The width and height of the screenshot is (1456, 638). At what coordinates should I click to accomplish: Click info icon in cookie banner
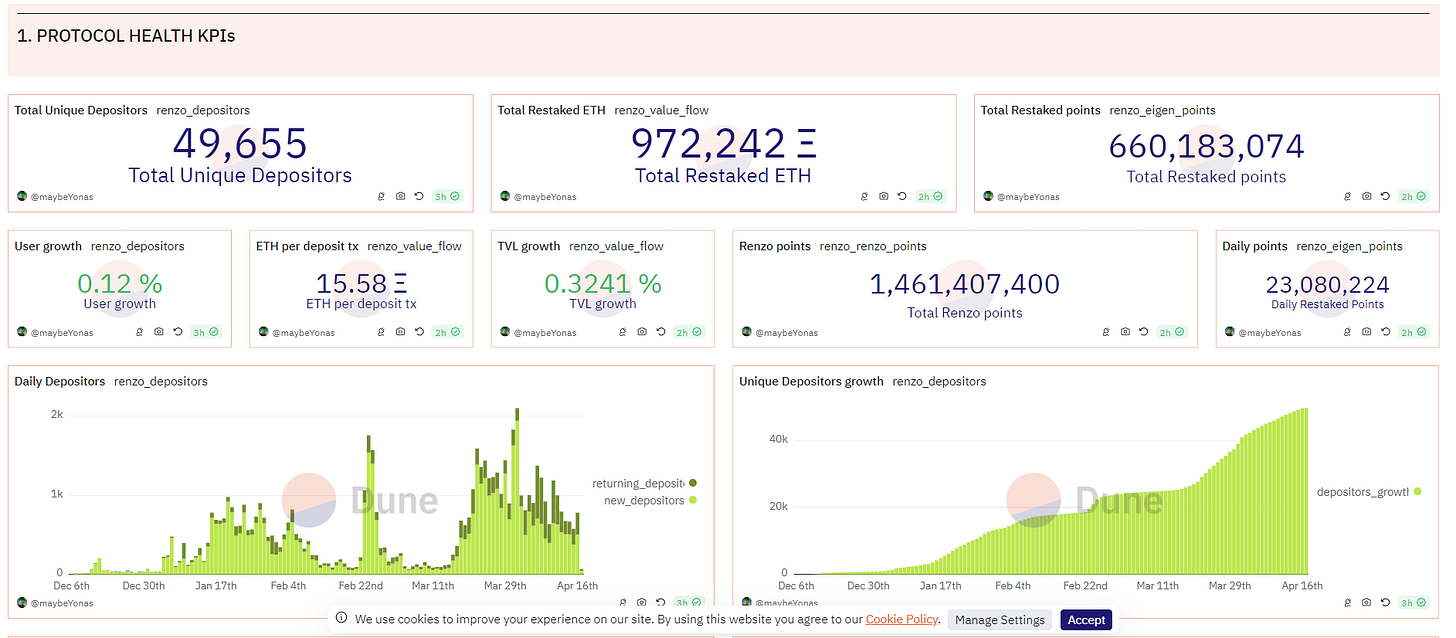[342, 619]
